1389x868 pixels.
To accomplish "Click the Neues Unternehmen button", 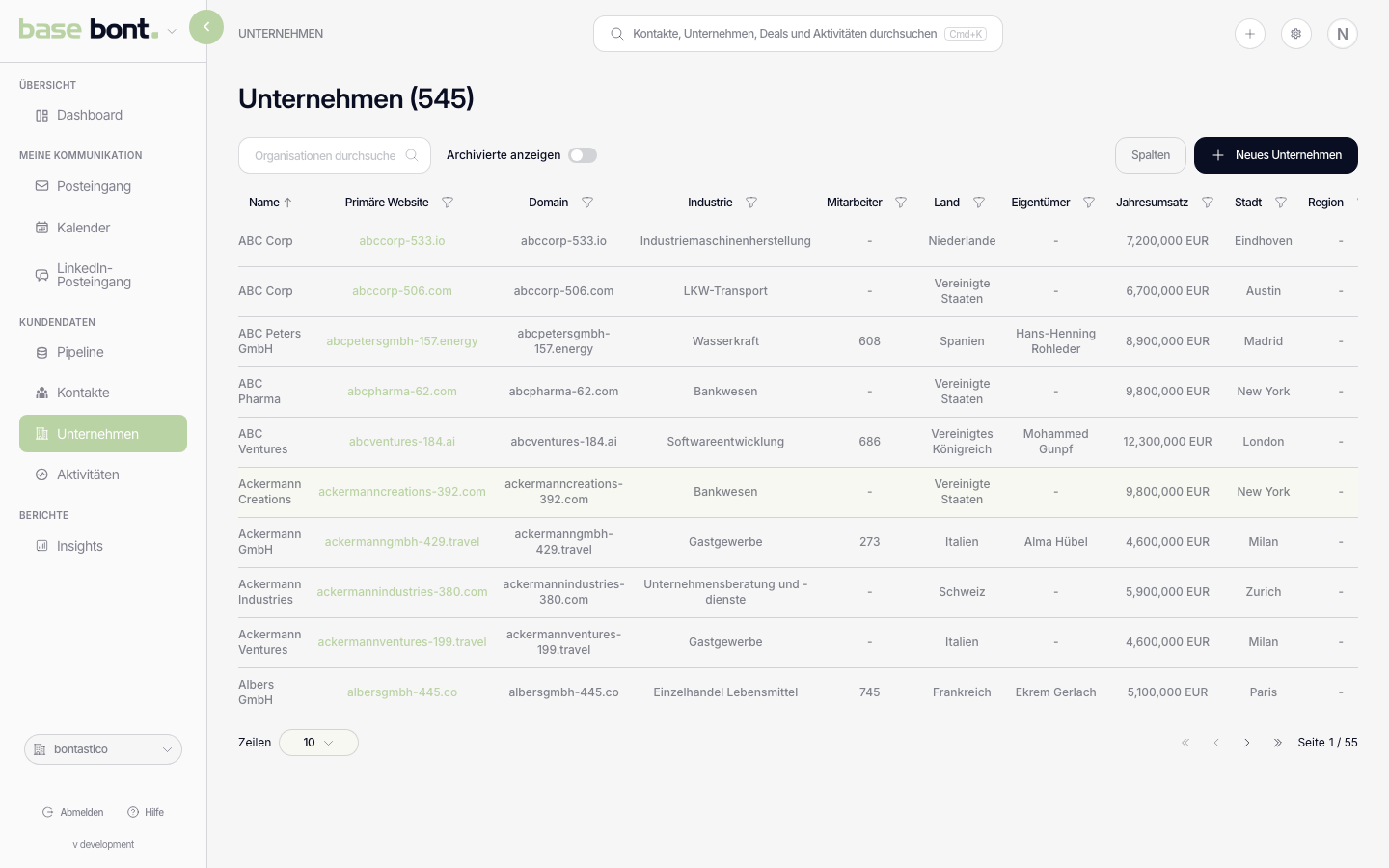I will 1276,155.
